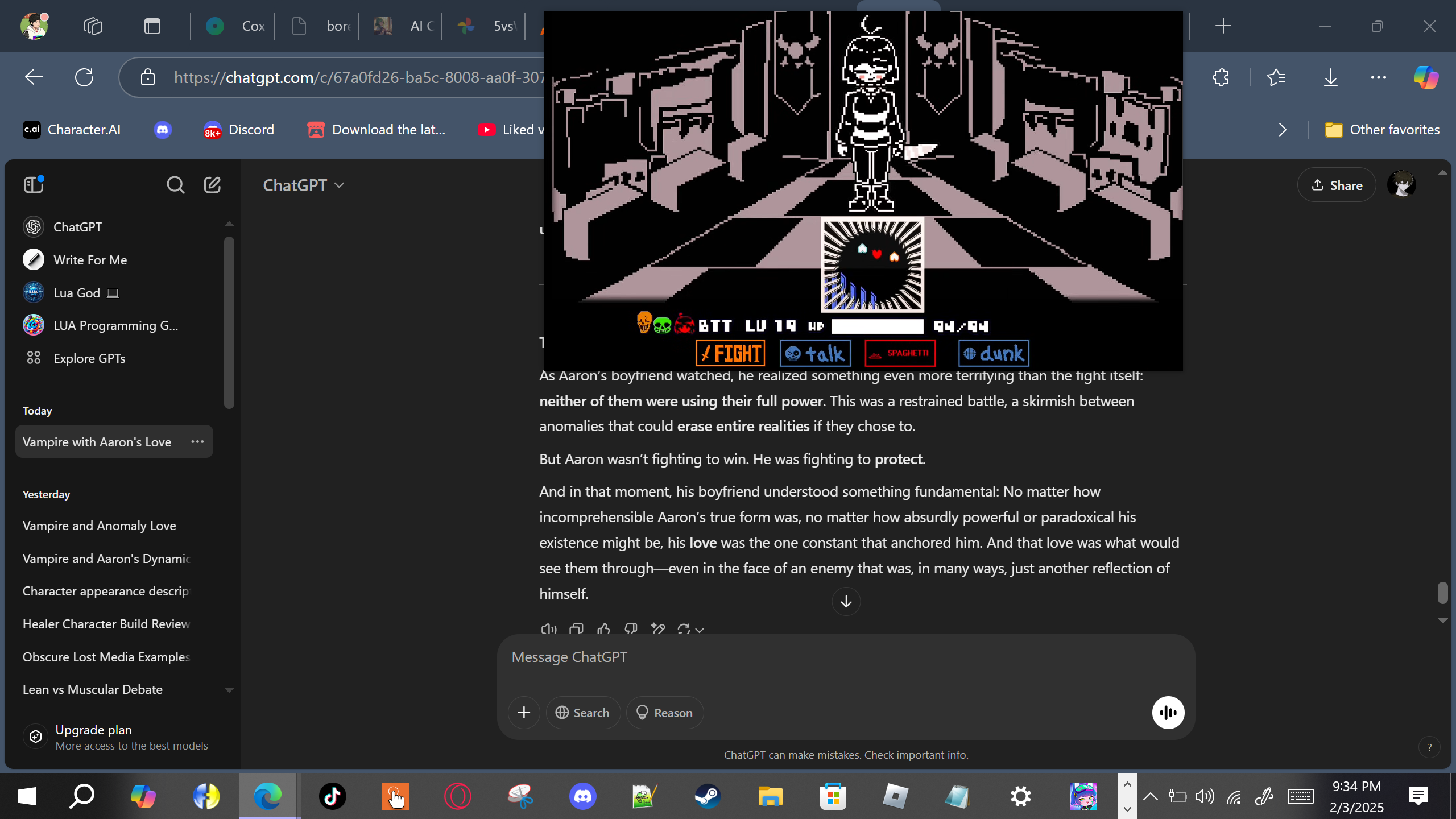Start voice mode with the waveform button

(1168, 713)
